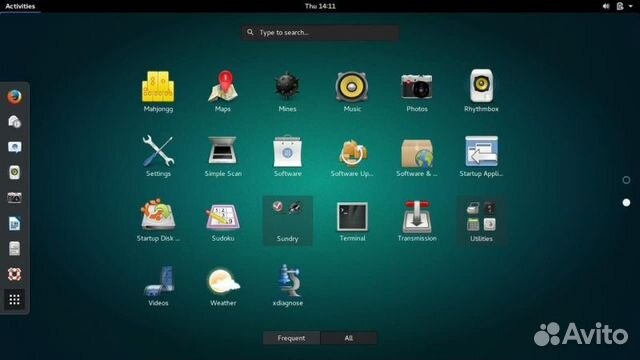Focus the Type to search field

click(320, 32)
